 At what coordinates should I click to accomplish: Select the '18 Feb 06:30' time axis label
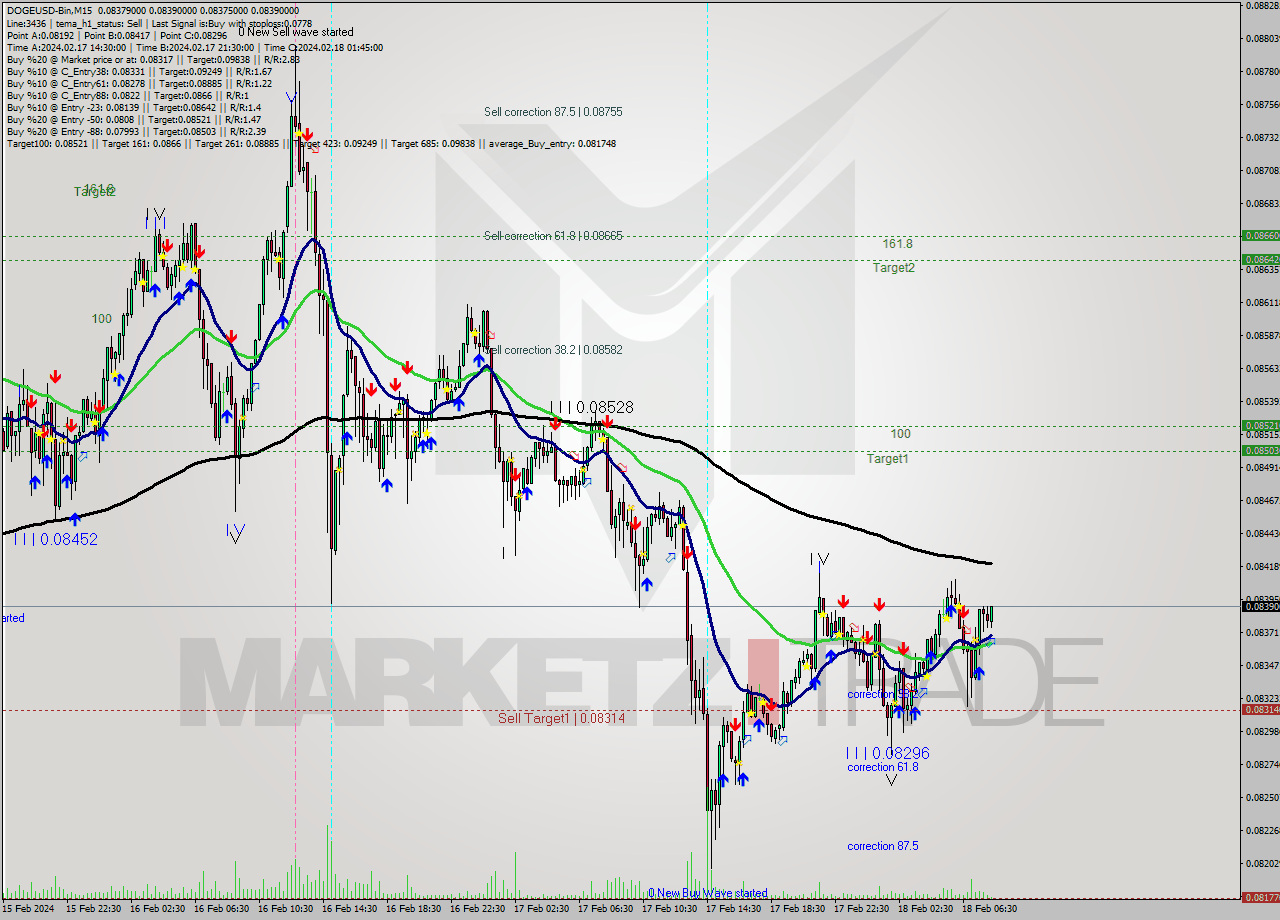coord(989,909)
